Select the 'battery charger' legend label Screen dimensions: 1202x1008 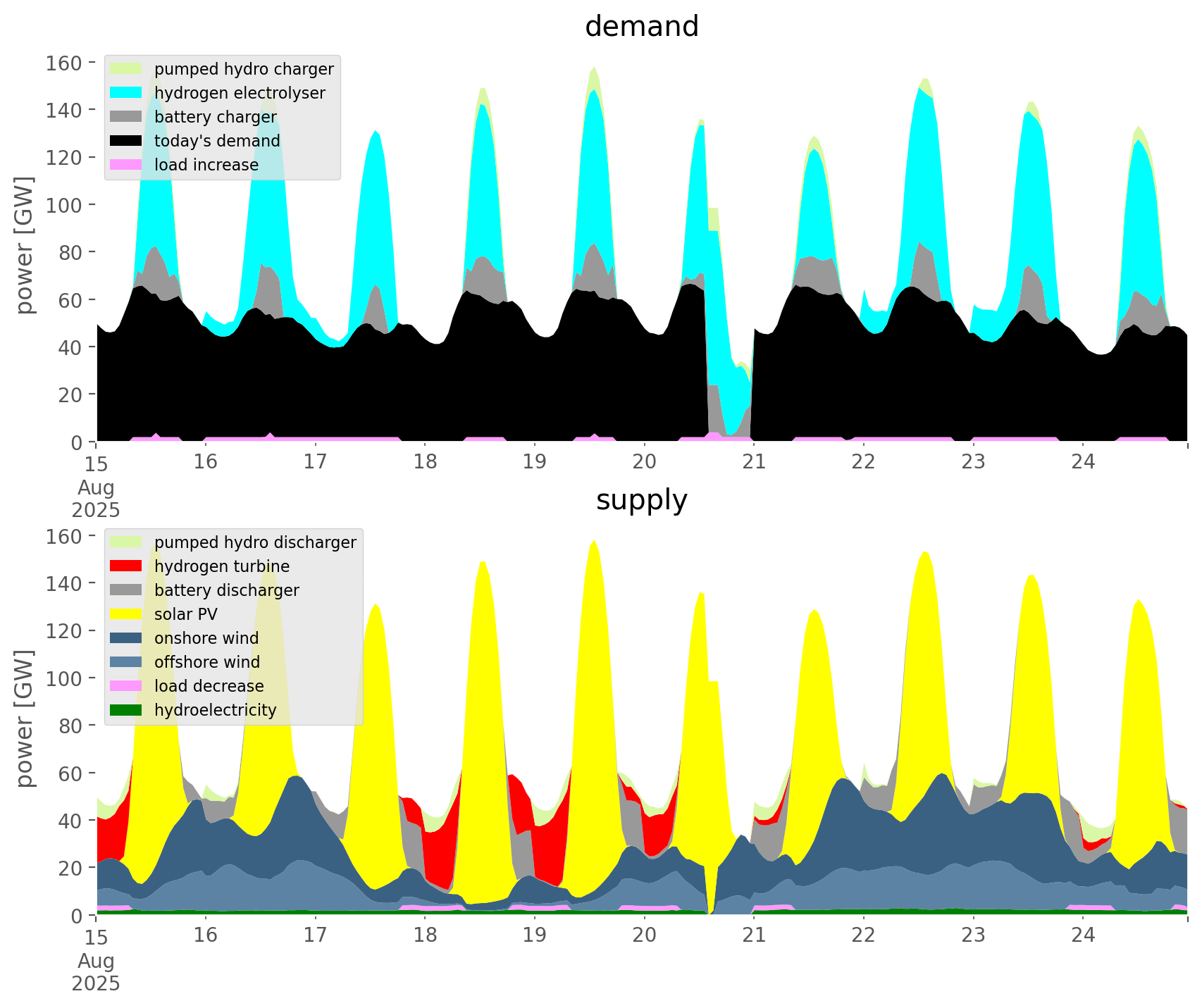[216, 117]
